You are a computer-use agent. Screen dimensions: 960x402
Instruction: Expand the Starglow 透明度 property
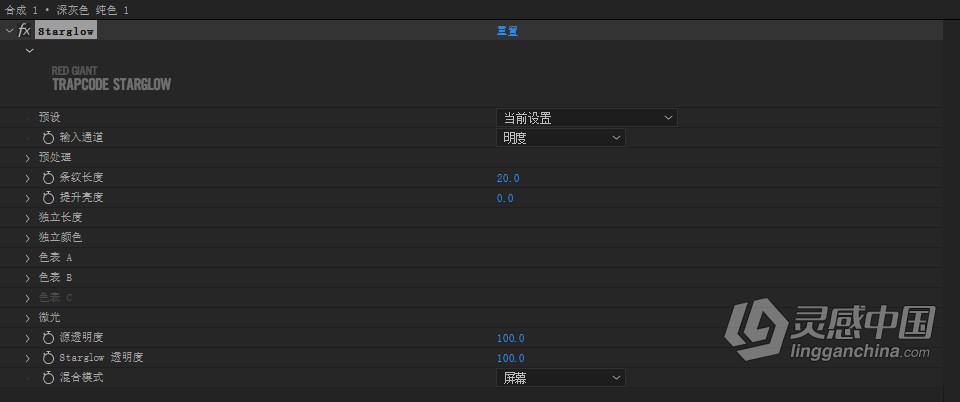coord(28,359)
